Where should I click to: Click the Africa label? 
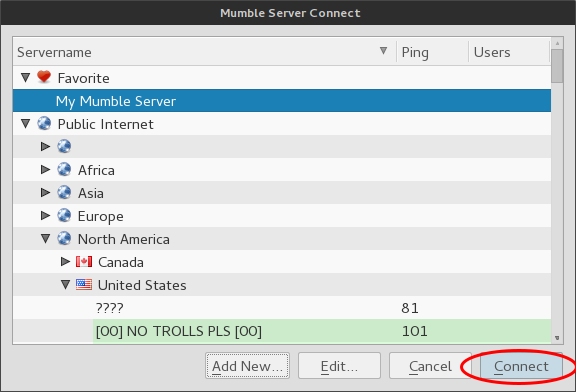click(x=96, y=170)
